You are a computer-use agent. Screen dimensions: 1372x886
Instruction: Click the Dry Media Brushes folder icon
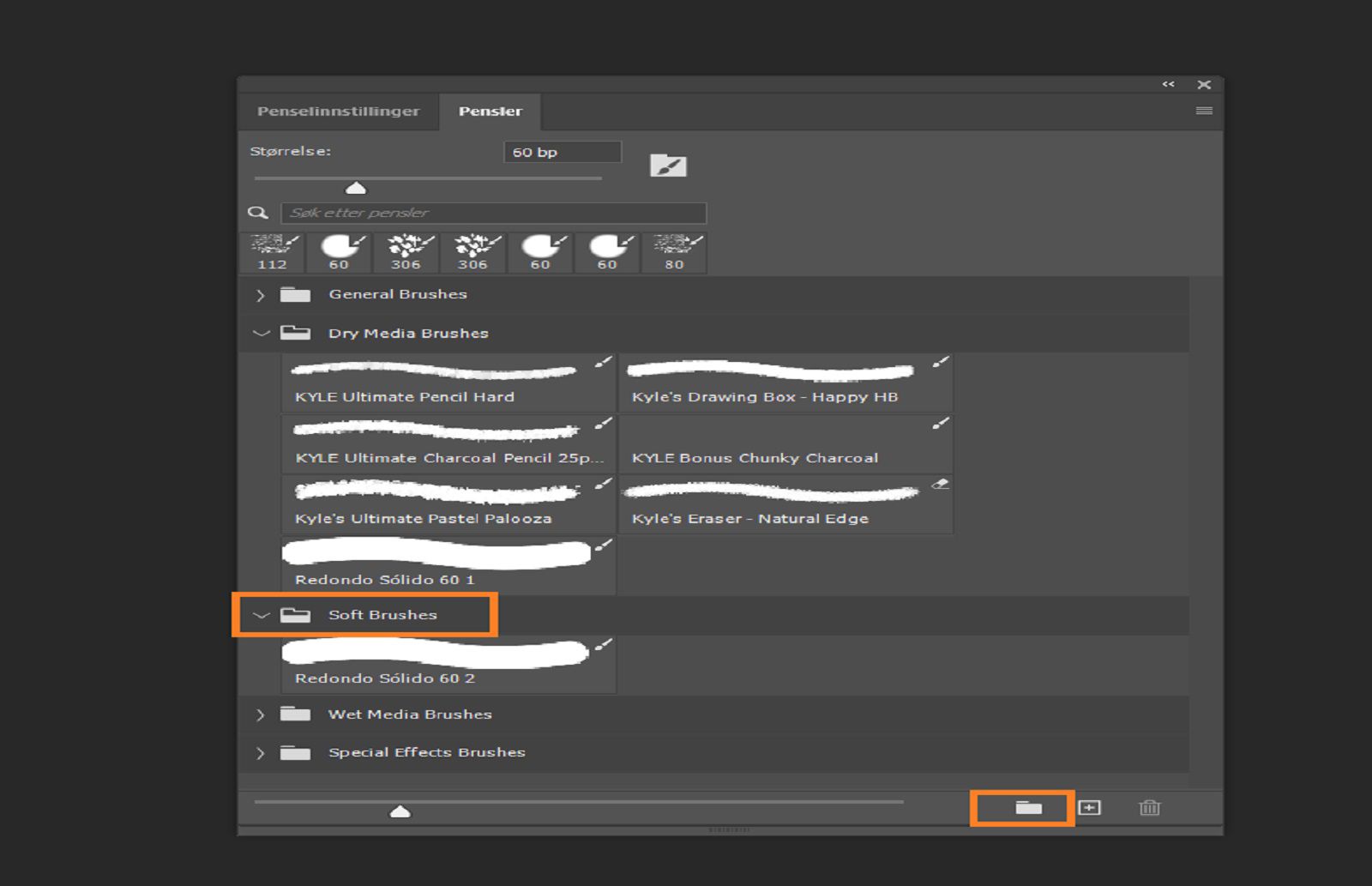tap(295, 333)
